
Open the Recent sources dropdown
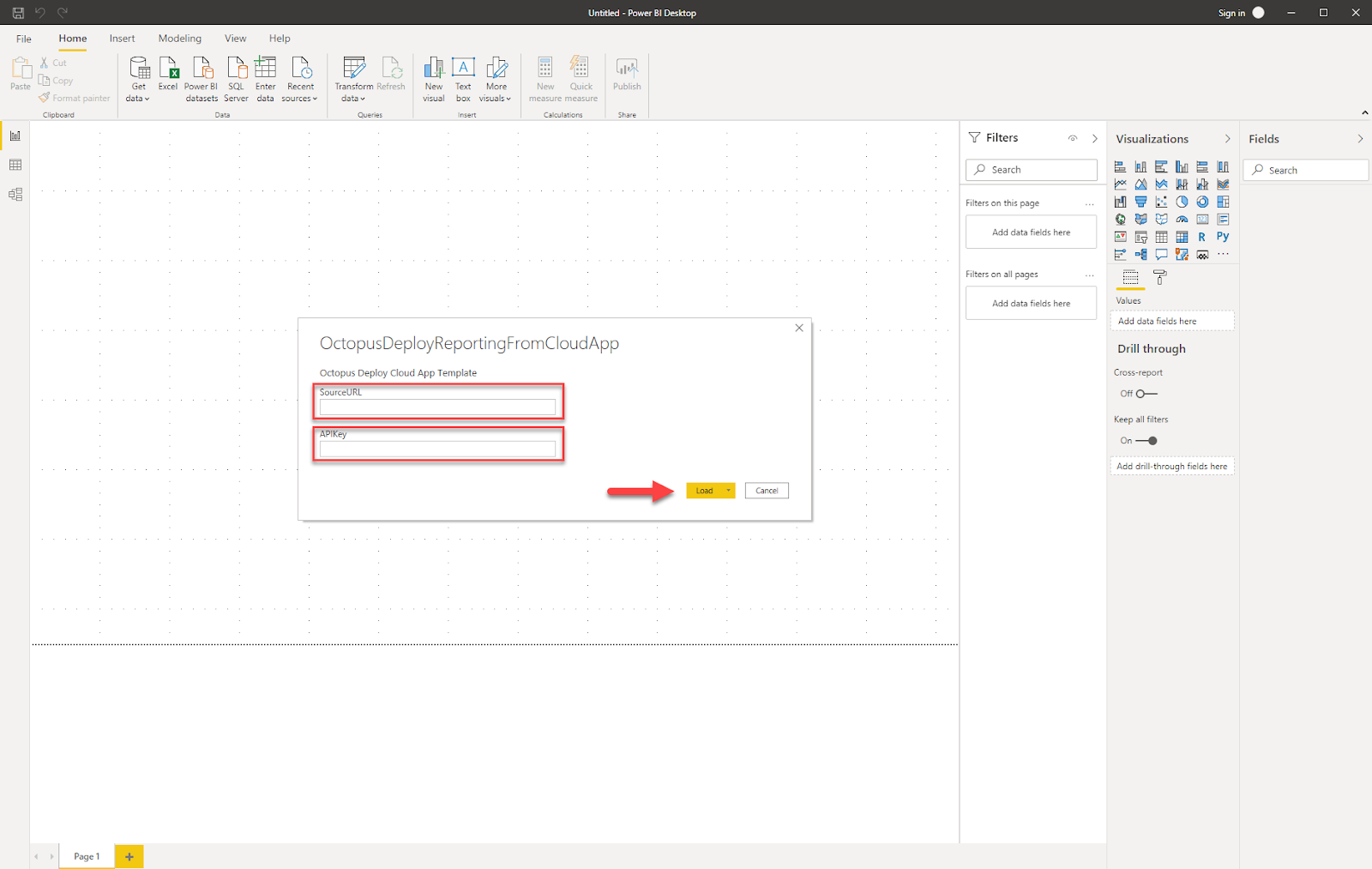300,80
